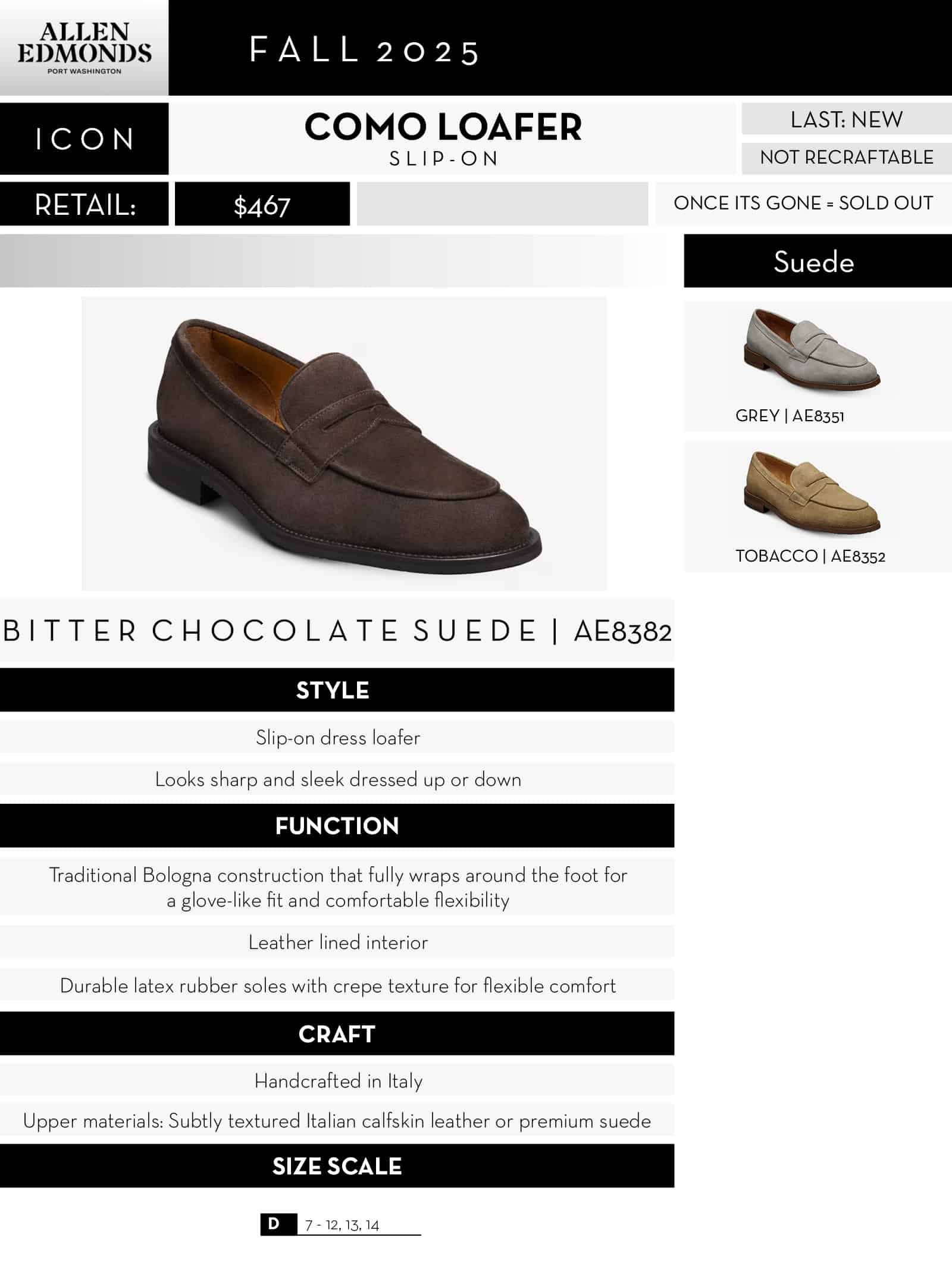The width and height of the screenshot is (952, 1269).
Task: Click the GREY | AE8351 label
Action: (x=790, y=416)
